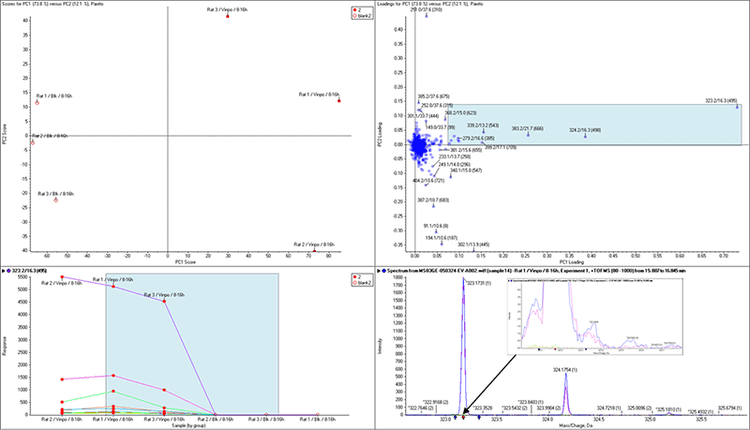This screenshot has height=430, width=750.
Task: Select loading point 323.2/16.3 (495)
Action: (x=738, y=107)
